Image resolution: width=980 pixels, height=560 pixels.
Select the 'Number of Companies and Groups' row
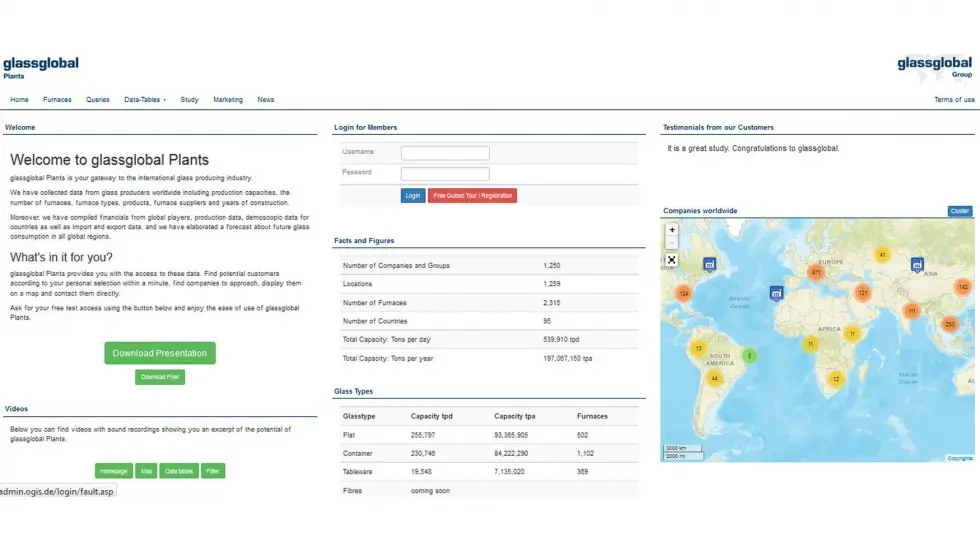pyautogui.click(x=489, y=266)
